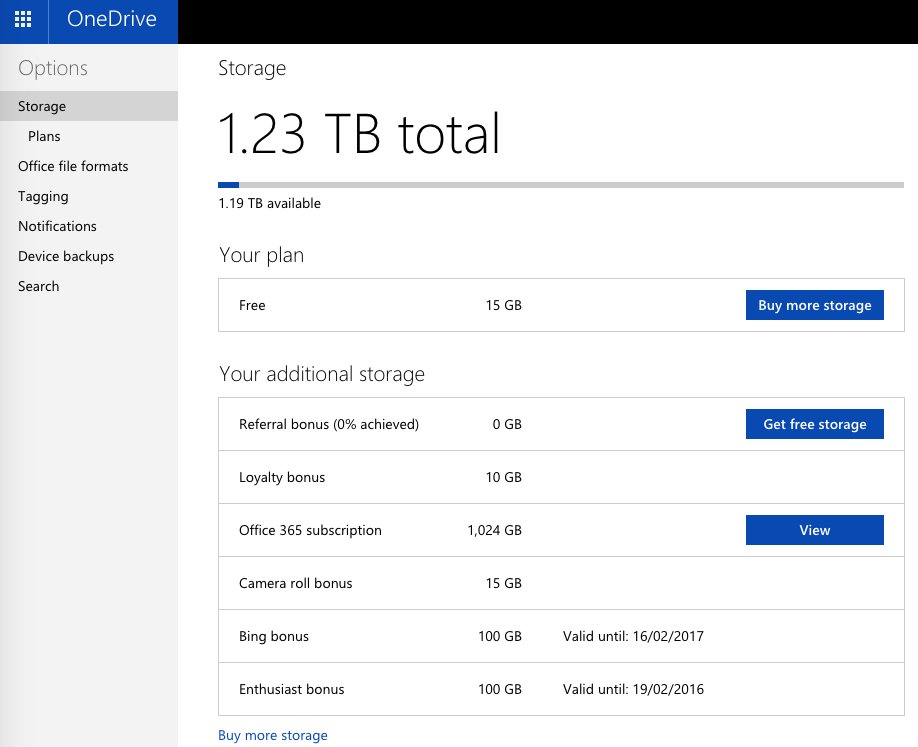Click the Enthusiast bonus expiry date 19/02/2016
The height and width of the screenshot is (747, 918).
(668, 689)
